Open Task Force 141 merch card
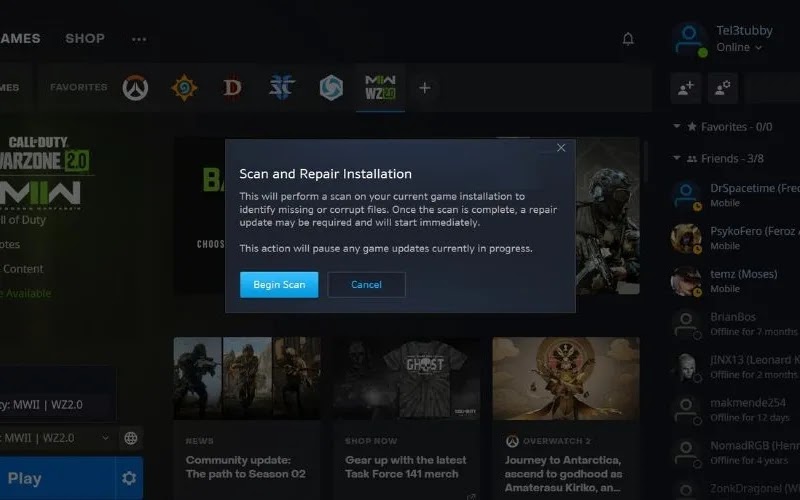The image size is (800, 500). click(406, 418)
